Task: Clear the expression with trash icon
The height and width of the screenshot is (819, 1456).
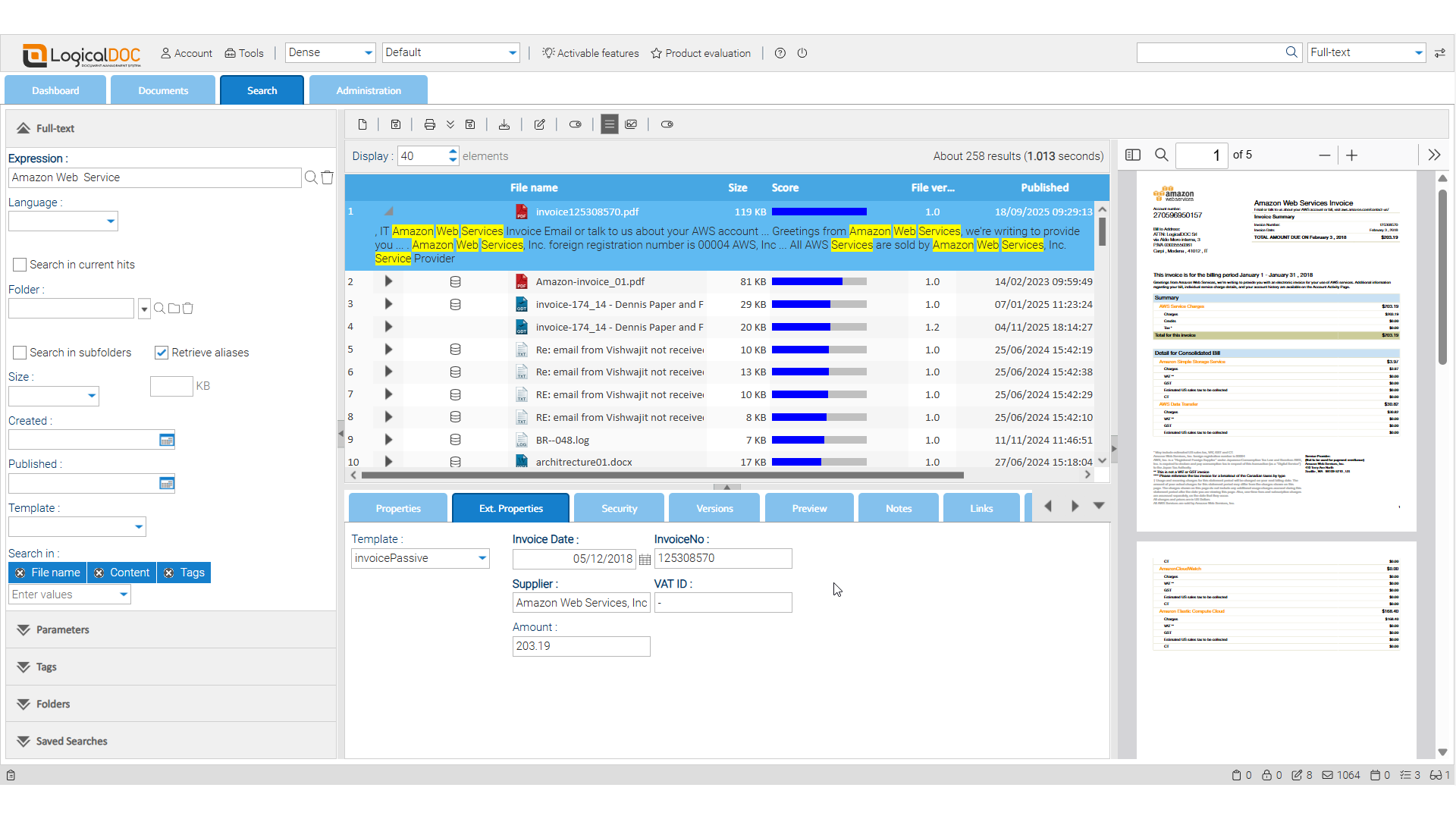Action: [x=328, y=177]
